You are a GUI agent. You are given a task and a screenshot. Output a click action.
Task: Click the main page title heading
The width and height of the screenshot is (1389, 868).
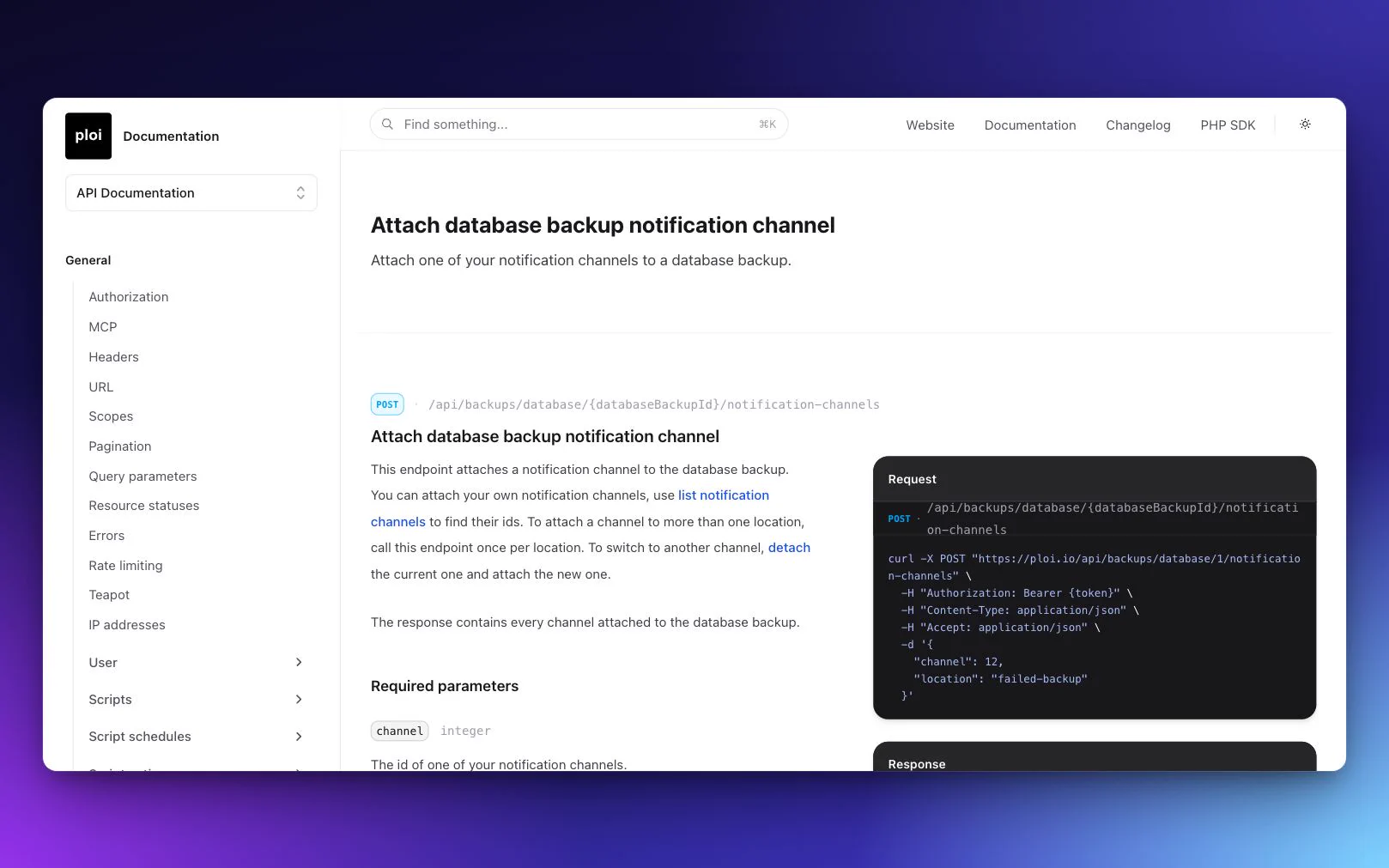603,225
